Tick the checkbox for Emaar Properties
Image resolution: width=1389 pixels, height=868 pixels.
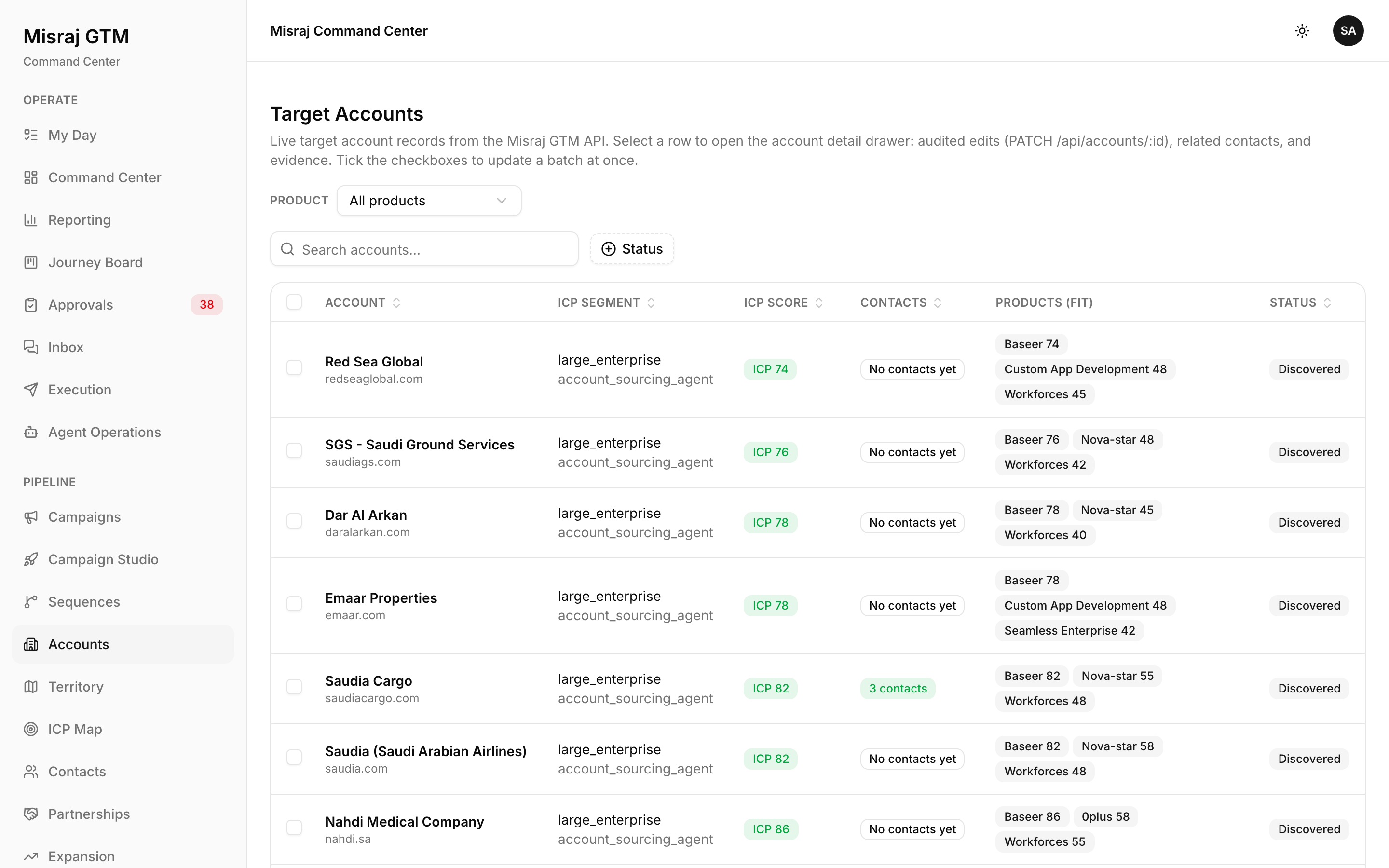(294, 604)
